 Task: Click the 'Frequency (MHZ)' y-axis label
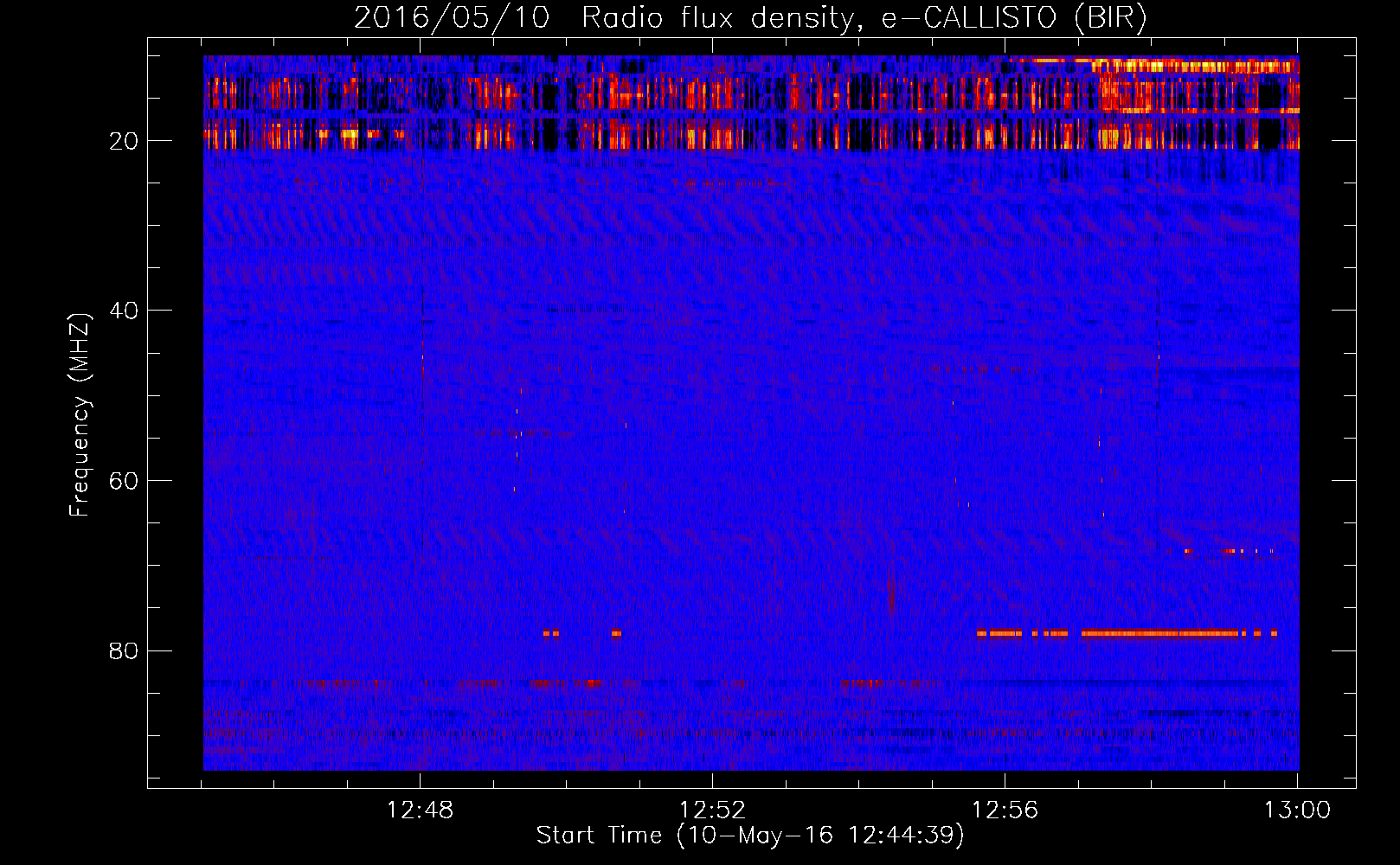79,415
